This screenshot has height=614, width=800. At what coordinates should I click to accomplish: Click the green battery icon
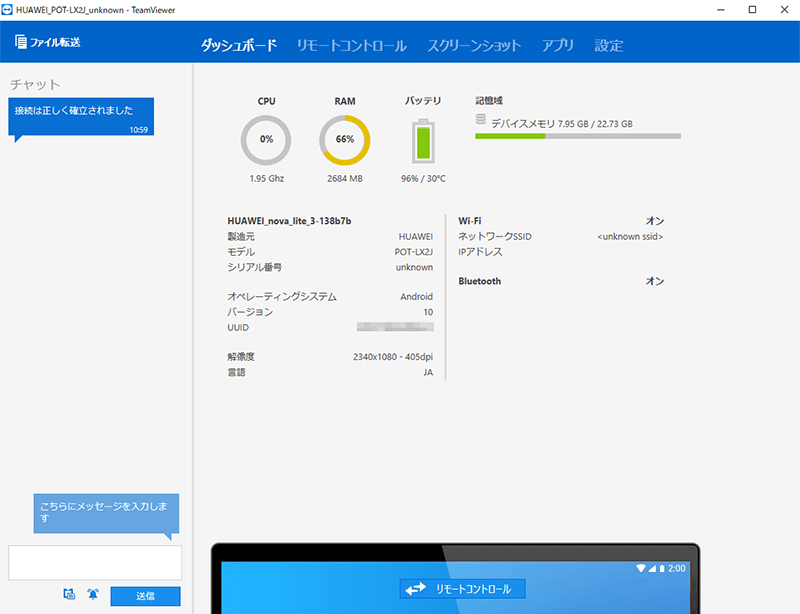click(423, 141)
